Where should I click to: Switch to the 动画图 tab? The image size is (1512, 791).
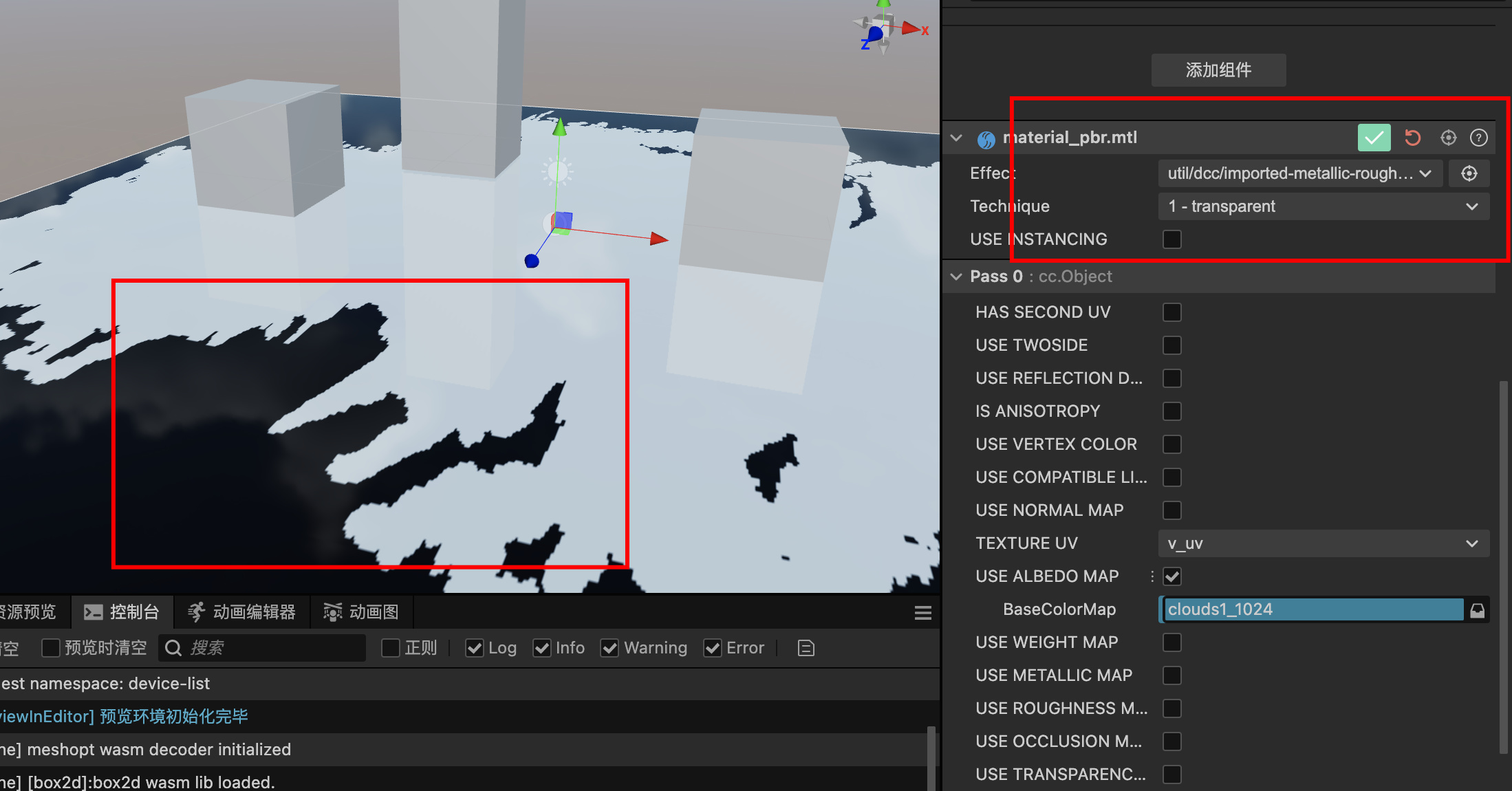coord(361,612)
